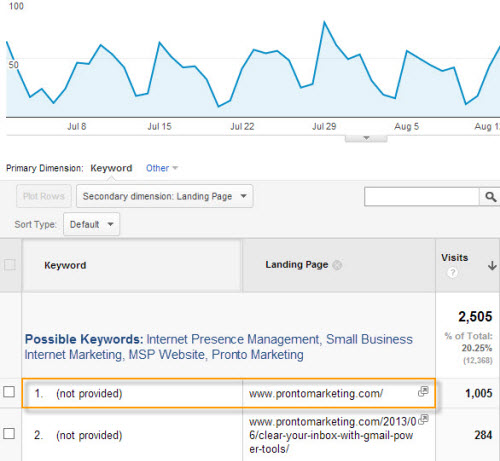Click the 1,005 visits value
500x461 pixels.
tap(479, 393)
